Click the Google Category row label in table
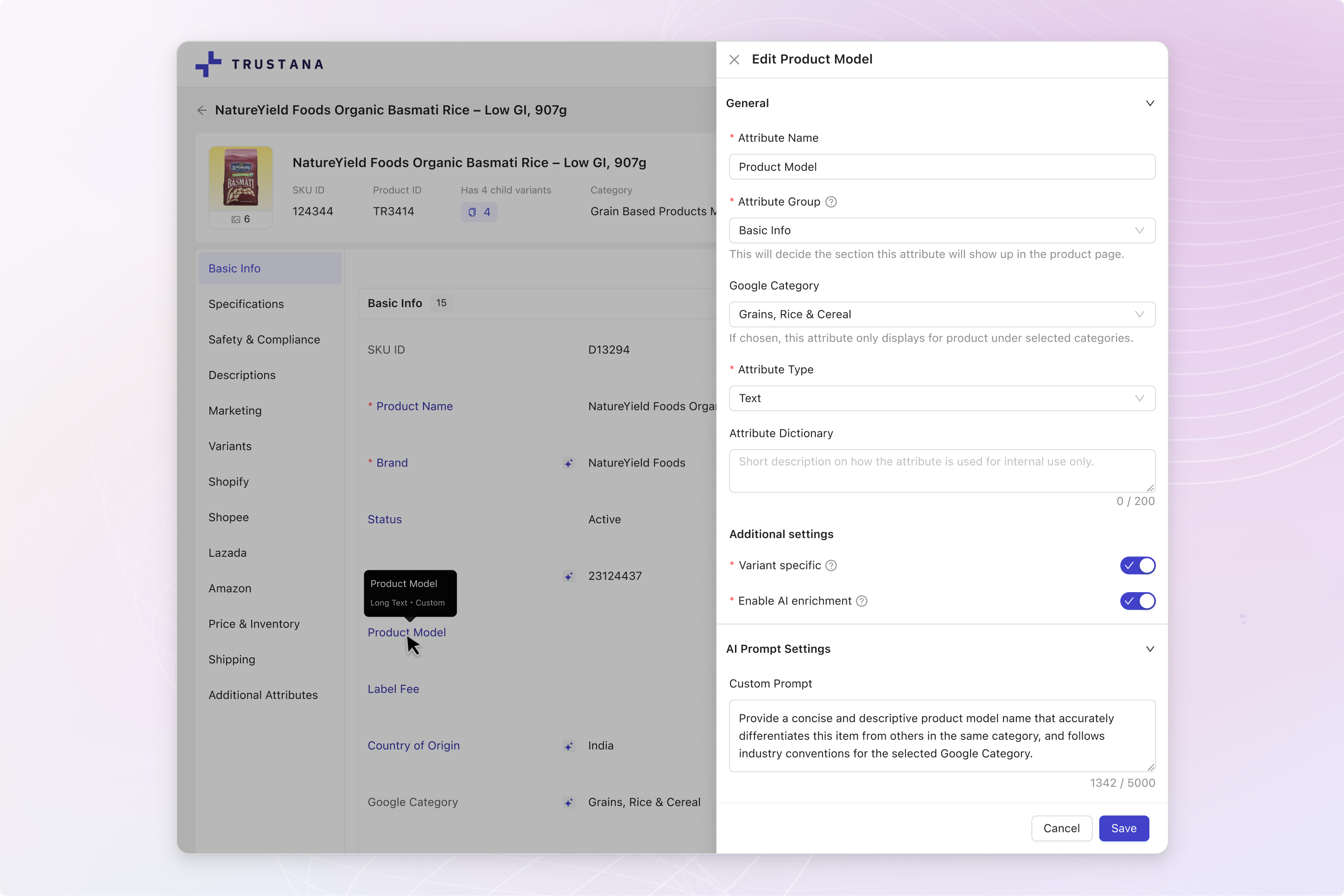Screen dimensions: 1344x896 click(412, 802)
